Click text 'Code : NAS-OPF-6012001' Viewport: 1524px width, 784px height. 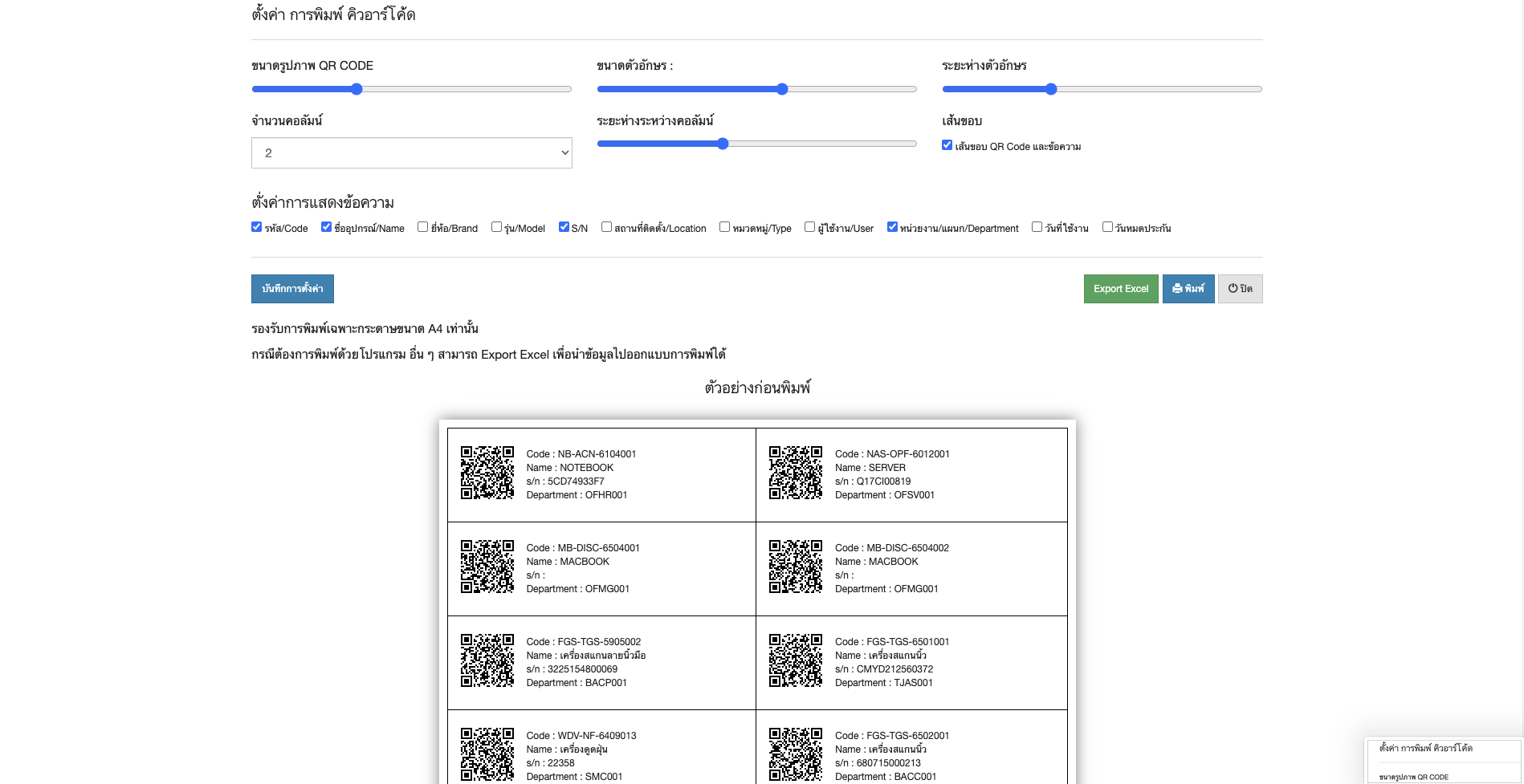(892, 454)
